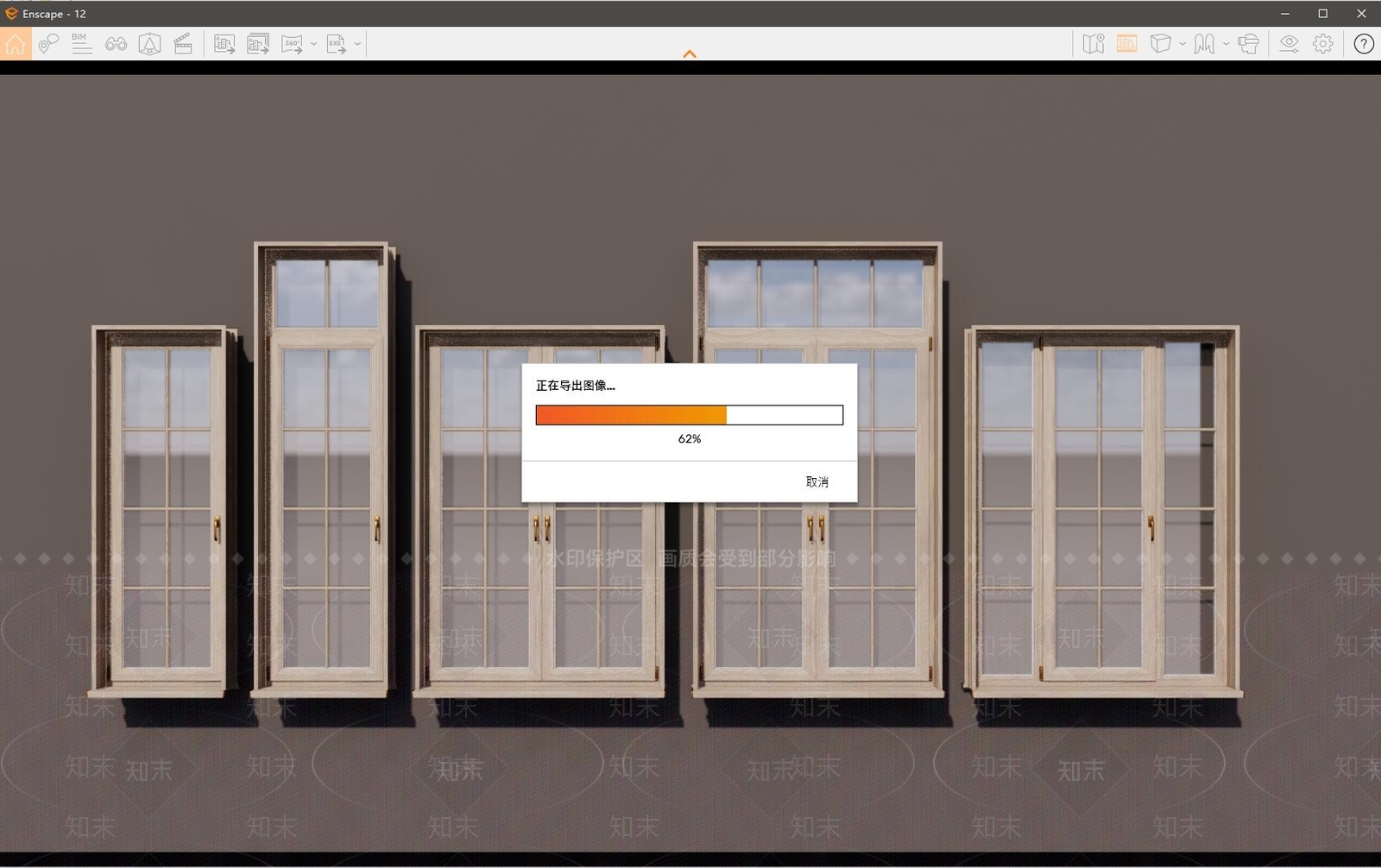Toggle the VR headset mode icon
Viewport: 1381px width, 868px height.
1248,43
